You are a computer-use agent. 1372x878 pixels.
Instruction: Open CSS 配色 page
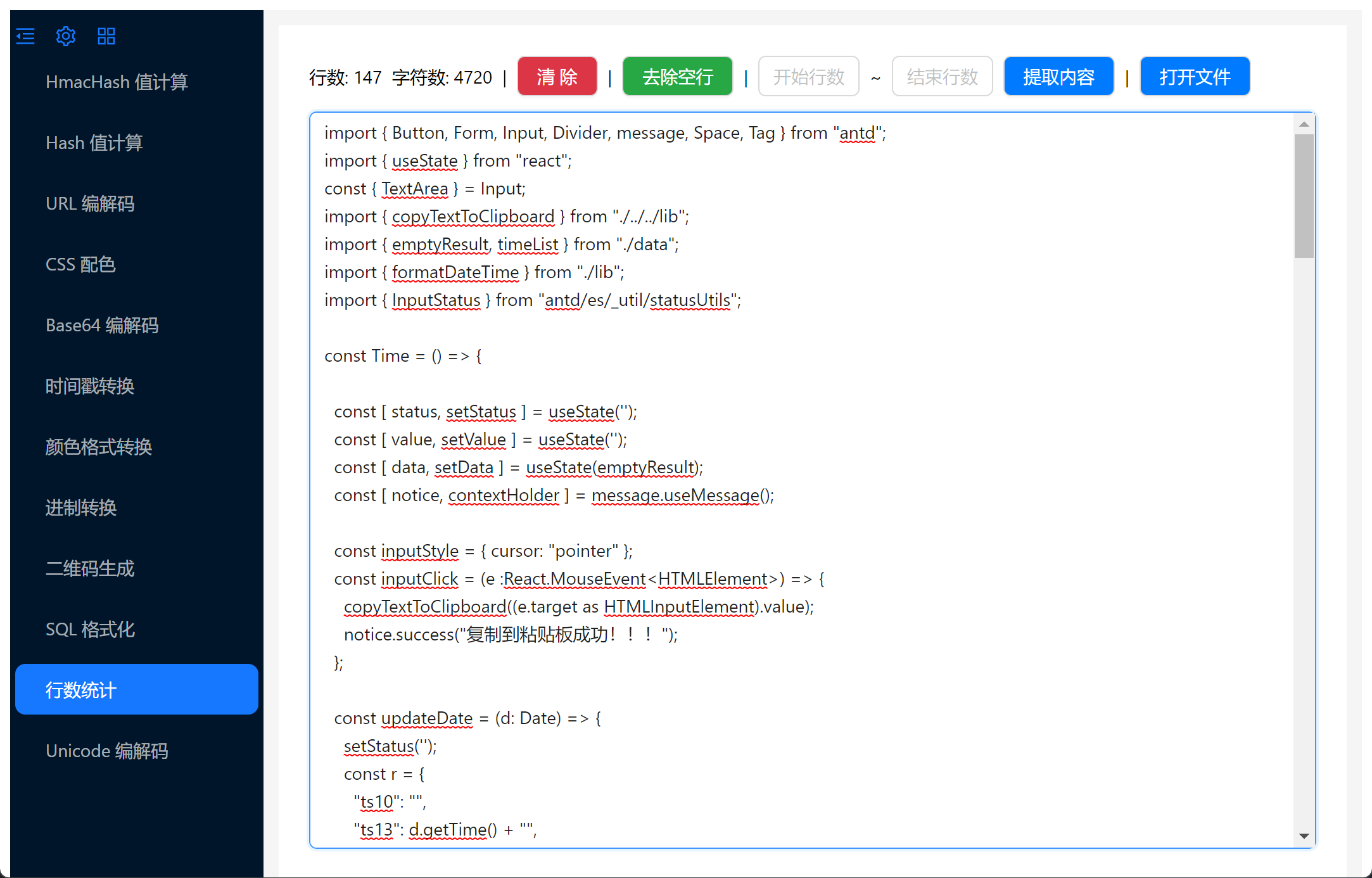click(x=80, y=264)
